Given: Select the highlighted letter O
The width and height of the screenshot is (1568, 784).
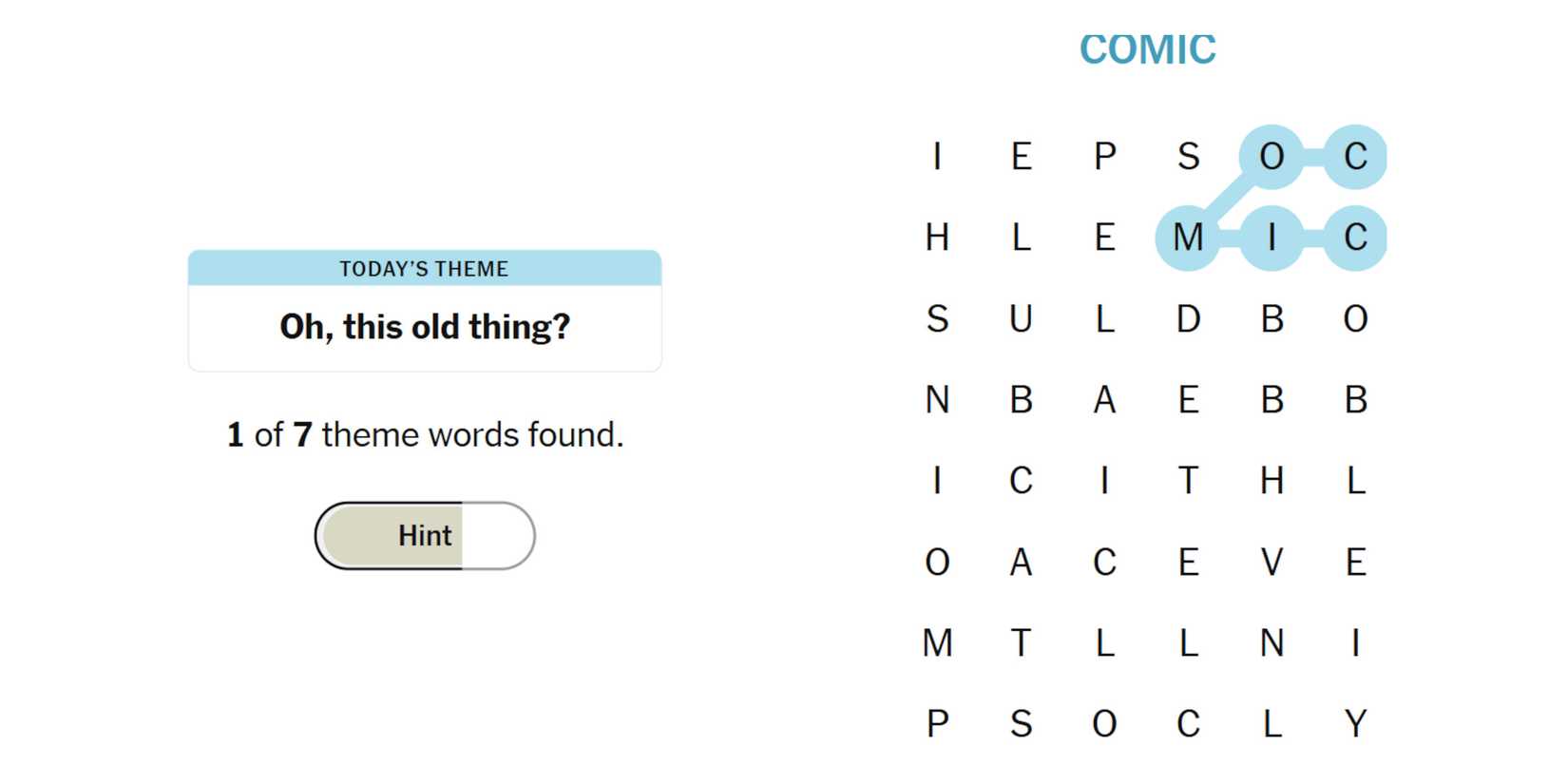Looking at the screenshot, I should (1272, 157).
